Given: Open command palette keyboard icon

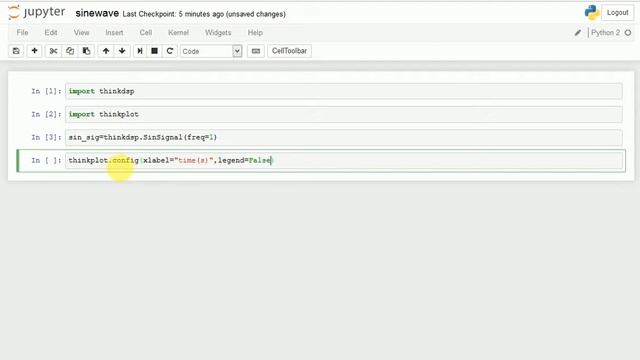Looking at the screenshot, I should [x=256, y=51].
